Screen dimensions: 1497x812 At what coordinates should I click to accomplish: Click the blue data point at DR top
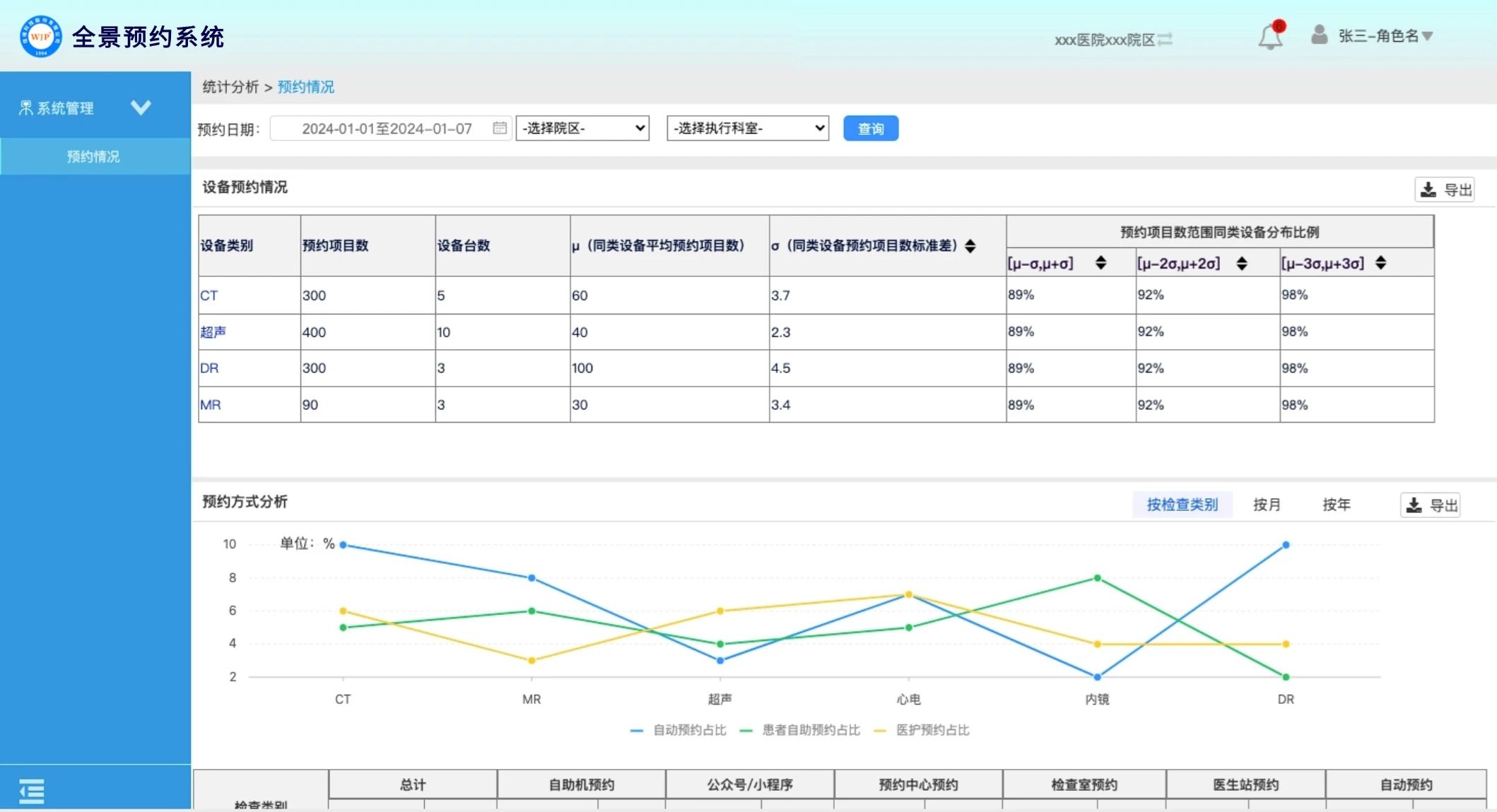click(1286, 545)
